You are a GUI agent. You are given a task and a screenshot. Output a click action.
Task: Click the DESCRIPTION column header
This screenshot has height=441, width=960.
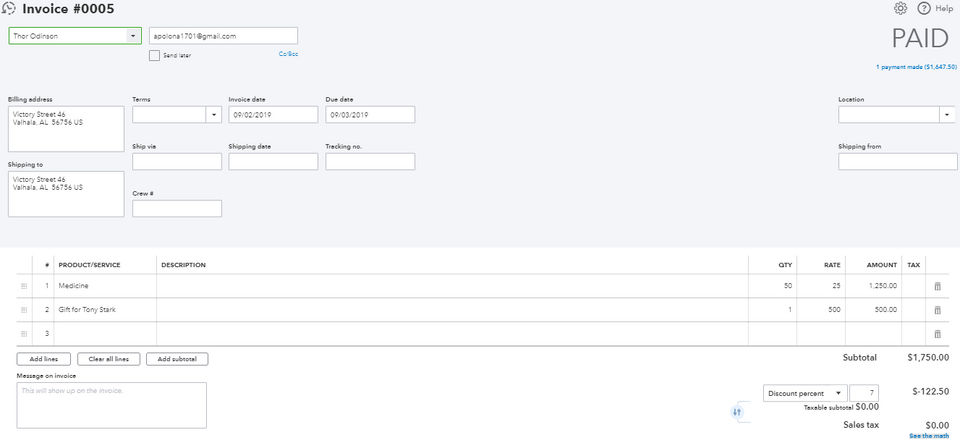(x=183, y=265)
